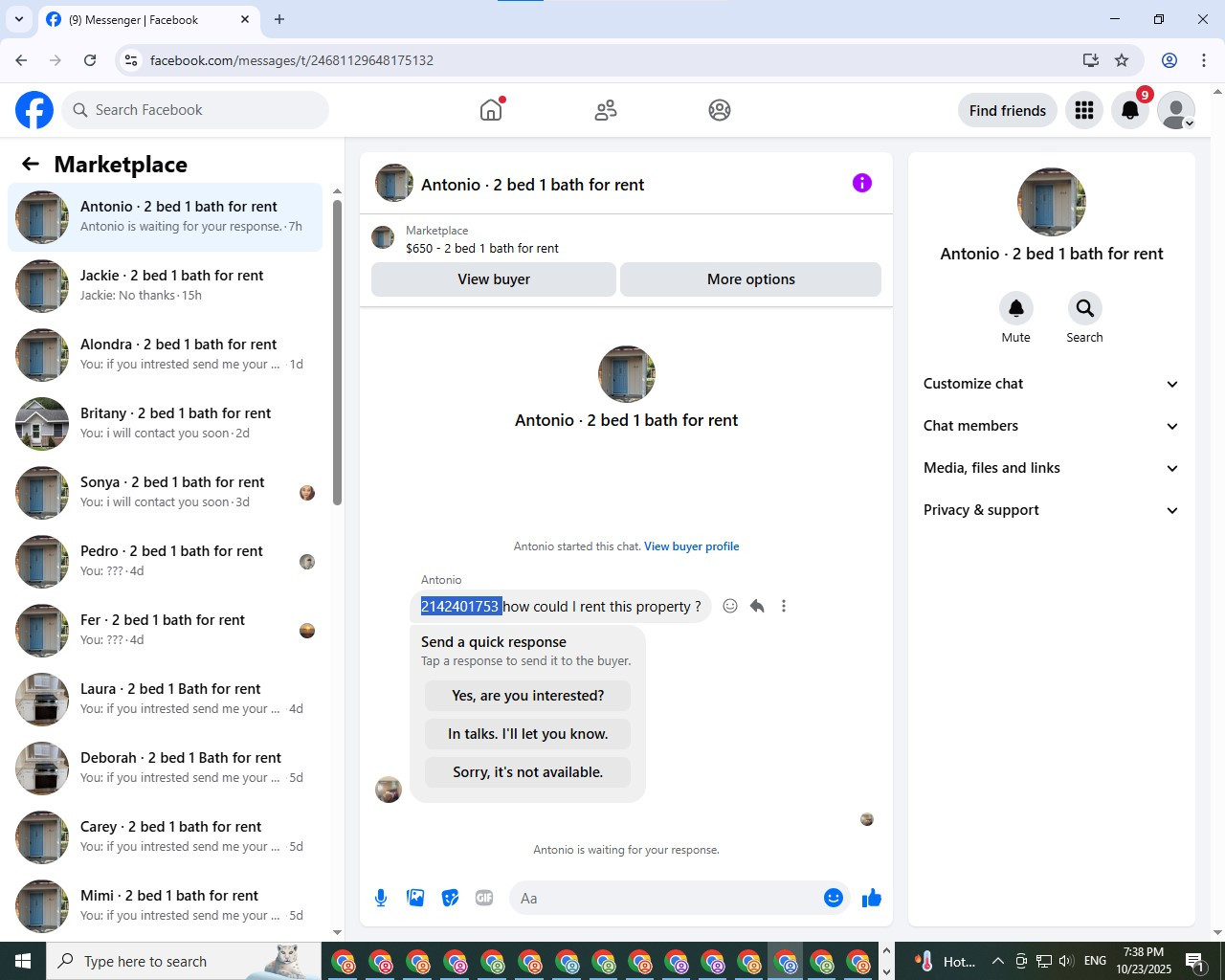Open Fer's 2 bed 1 bath conversation

click(166, 631)
